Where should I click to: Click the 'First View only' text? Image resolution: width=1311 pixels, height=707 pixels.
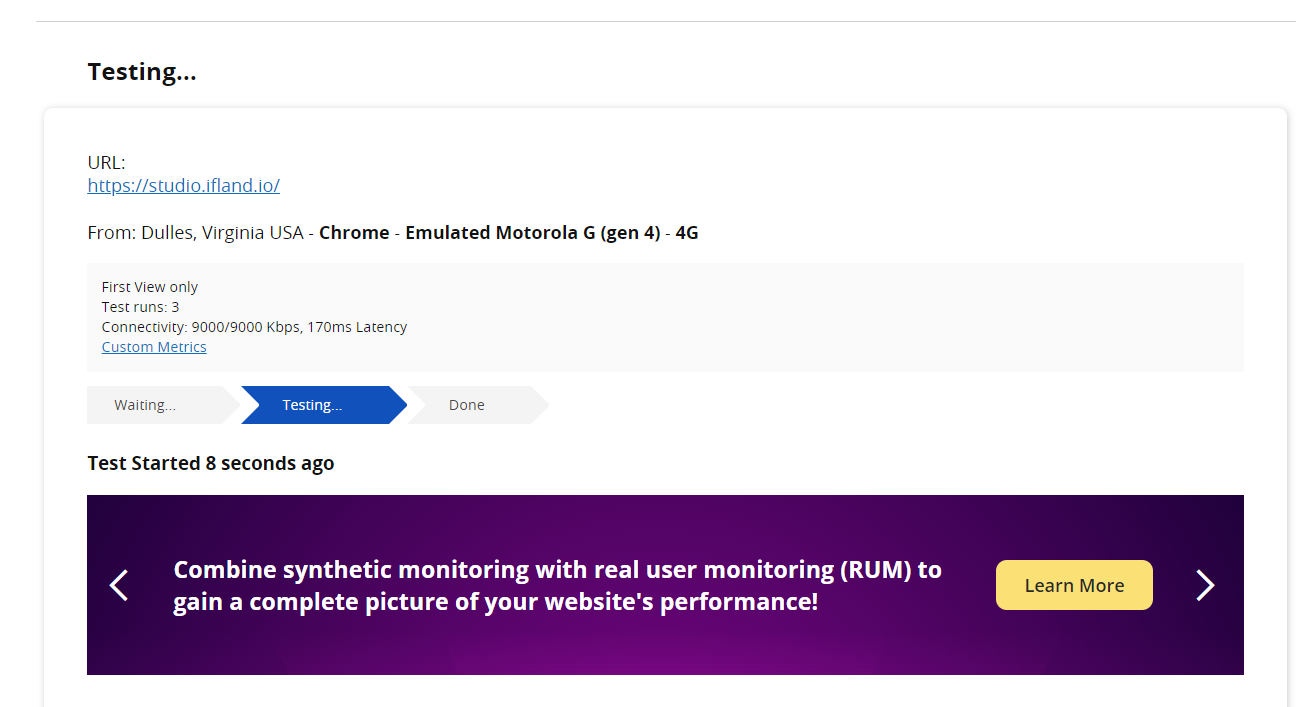pos(150,287)
